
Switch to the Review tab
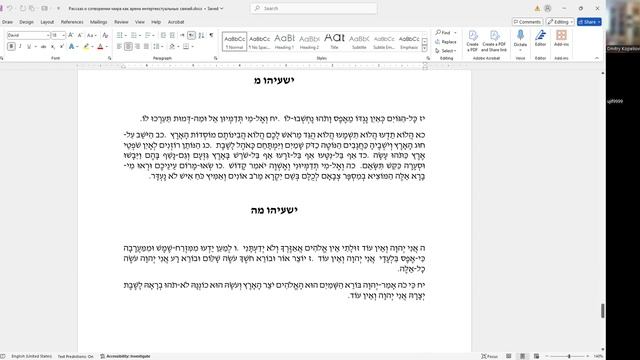121,22
